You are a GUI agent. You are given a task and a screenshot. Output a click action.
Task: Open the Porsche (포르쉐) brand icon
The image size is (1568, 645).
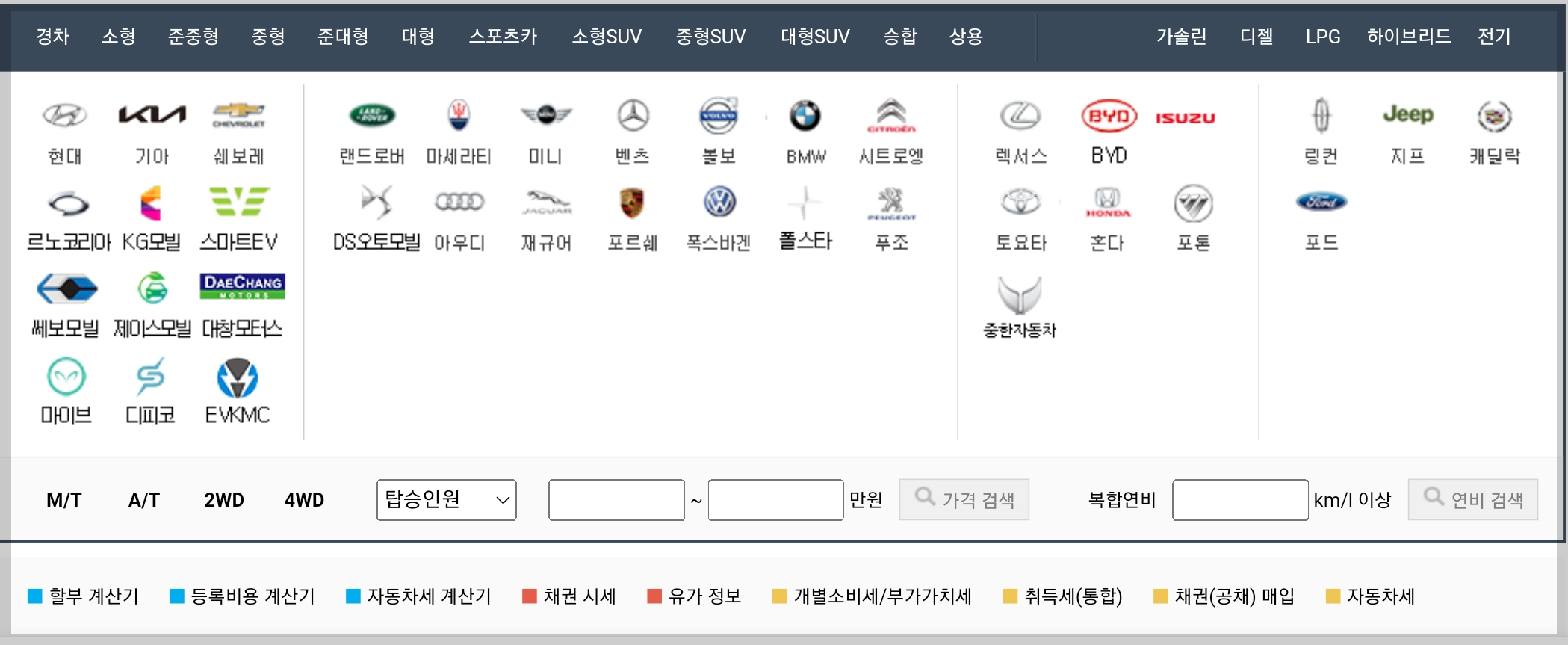click(x=632, y=203)
